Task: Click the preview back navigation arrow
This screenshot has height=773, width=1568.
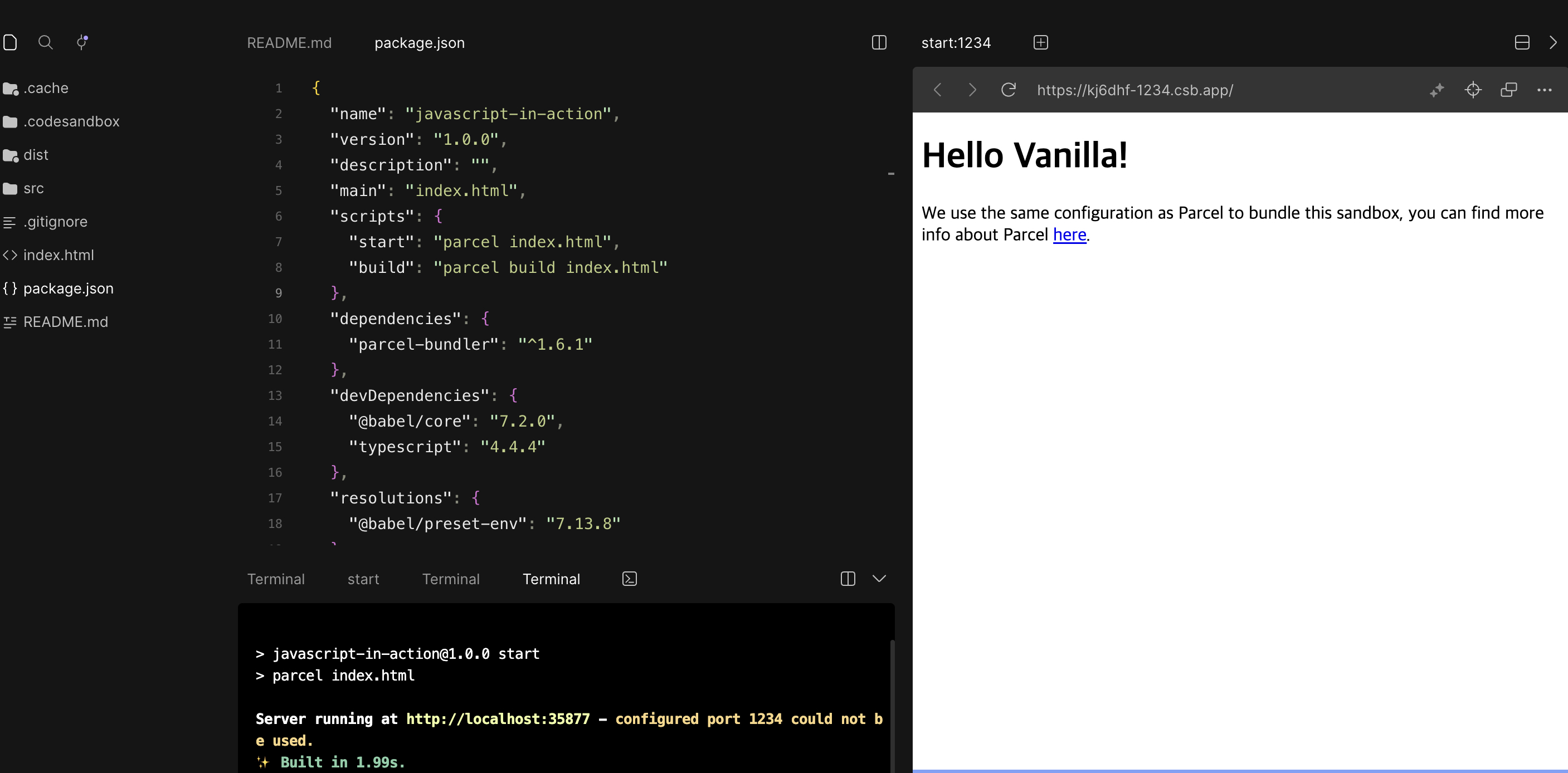Action: point(938,90)
